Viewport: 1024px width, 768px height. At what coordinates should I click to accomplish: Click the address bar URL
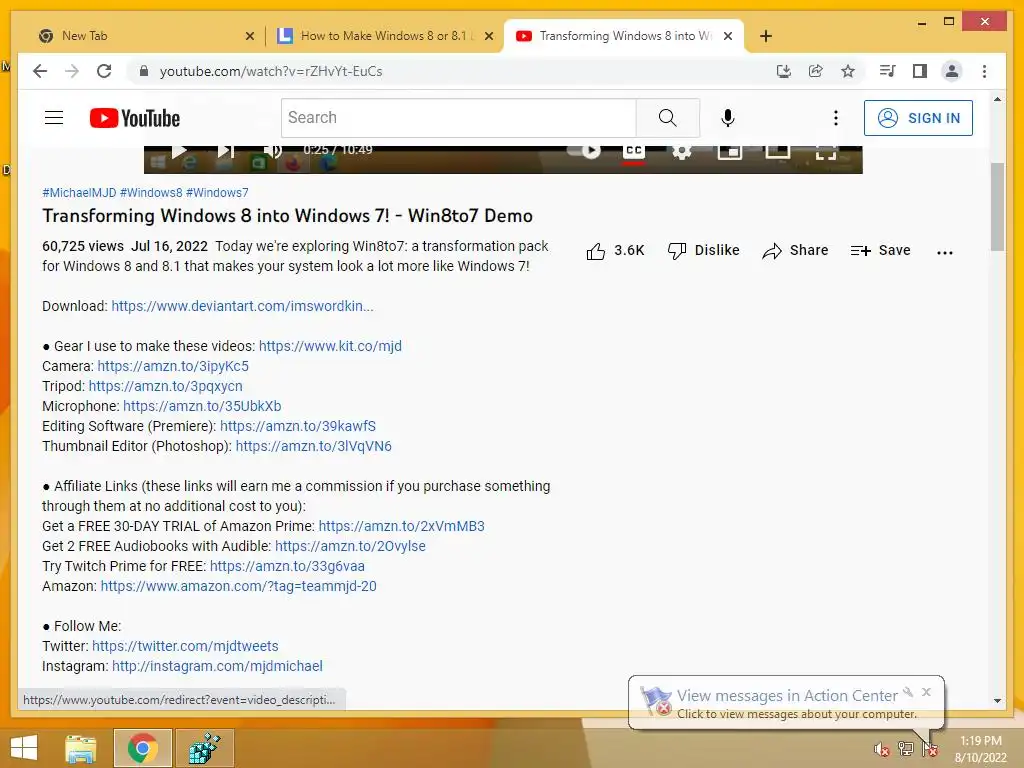[271, 71]
